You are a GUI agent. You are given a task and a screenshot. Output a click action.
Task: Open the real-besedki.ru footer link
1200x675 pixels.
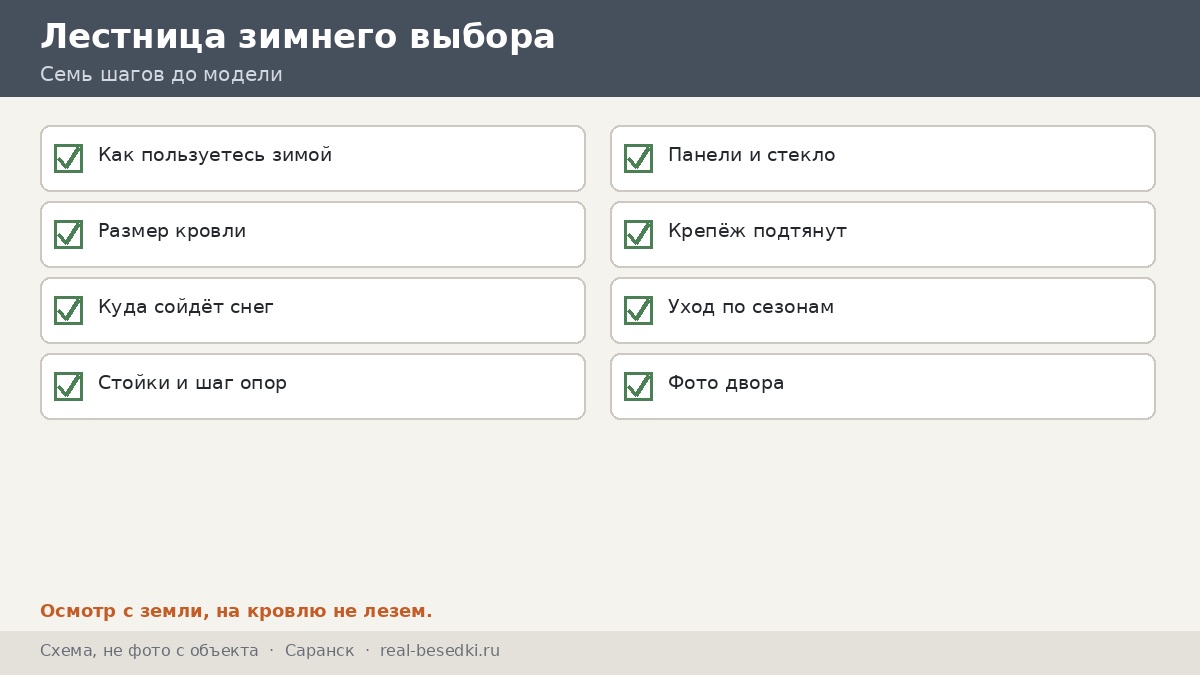[x=440, y=651]
